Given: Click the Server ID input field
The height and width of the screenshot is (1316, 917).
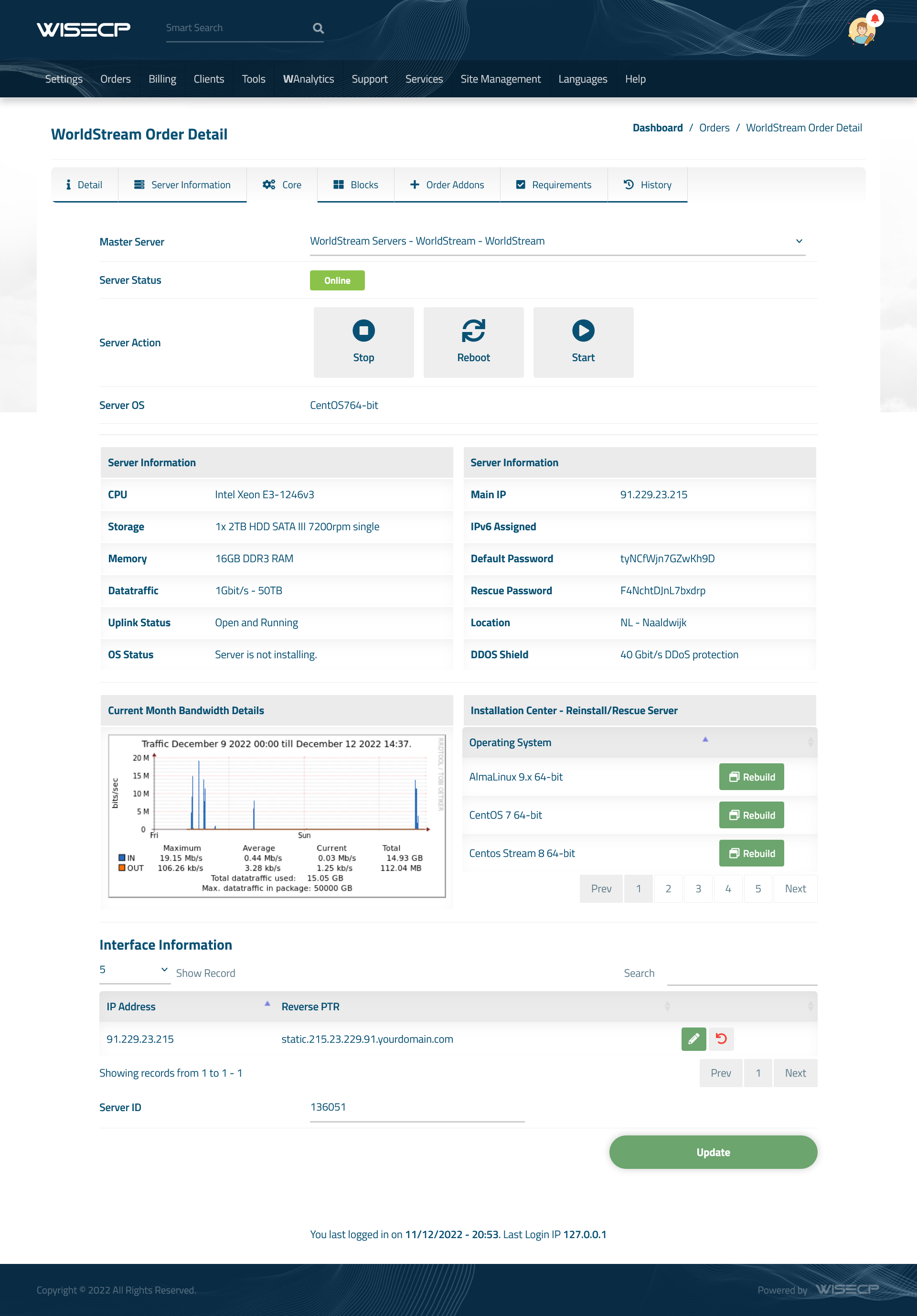Looking at the screenshot, I should [417, 1107].
